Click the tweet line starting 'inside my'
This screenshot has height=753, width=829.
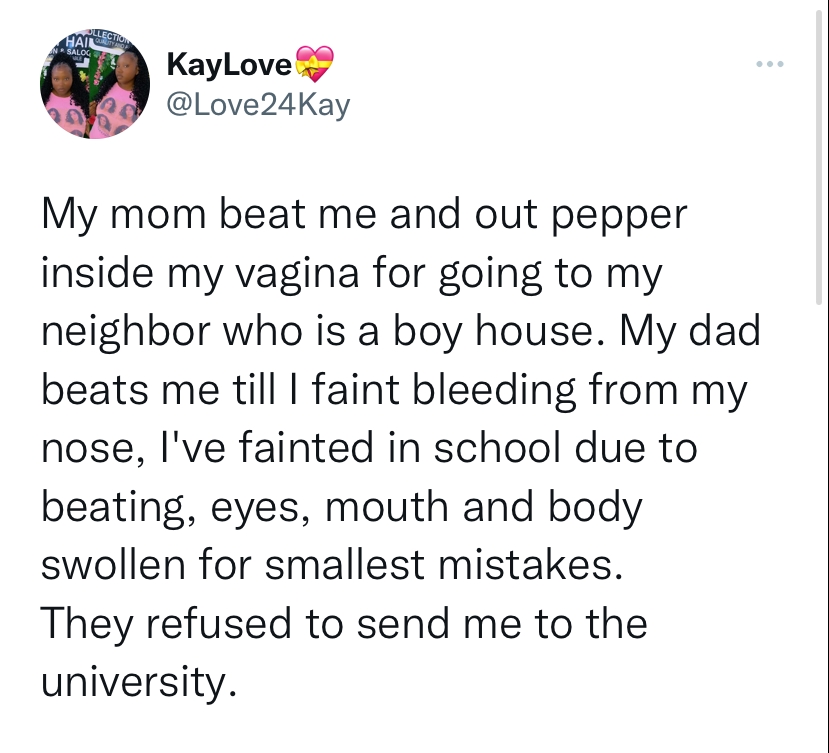352,274
